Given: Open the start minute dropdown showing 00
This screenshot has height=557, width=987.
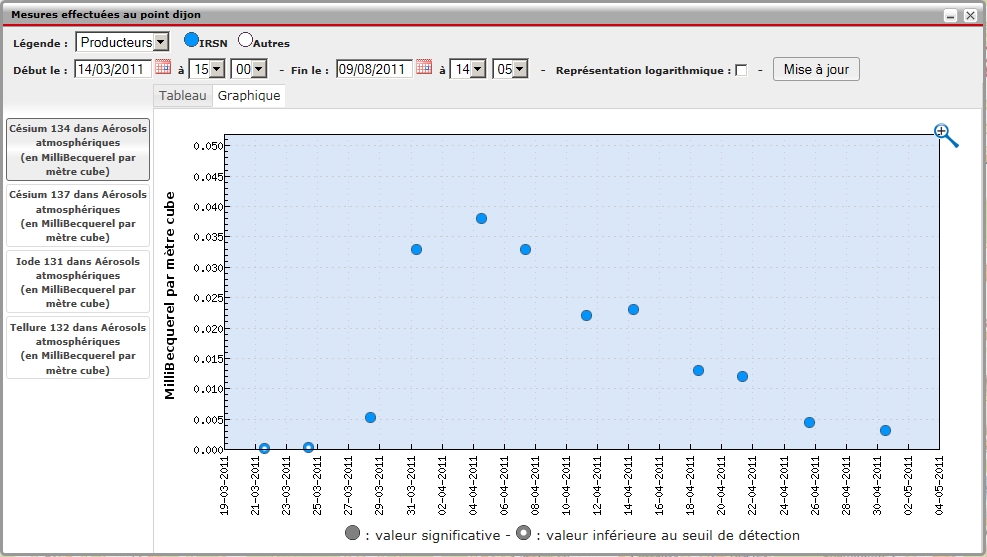Looking at the screenshot, I should pos(249,69).
